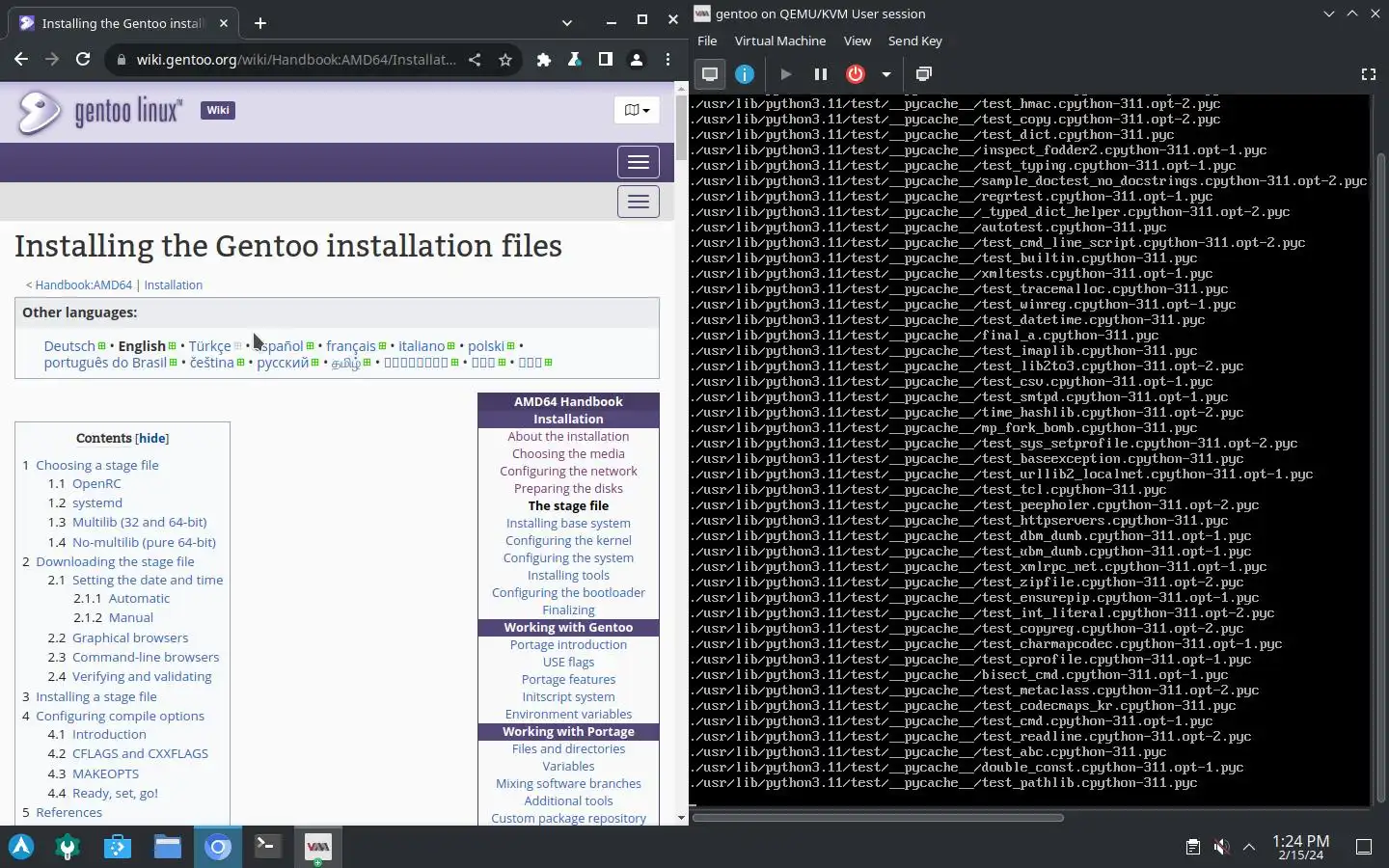
Task: Share this page from address bar
Action: 475,60
